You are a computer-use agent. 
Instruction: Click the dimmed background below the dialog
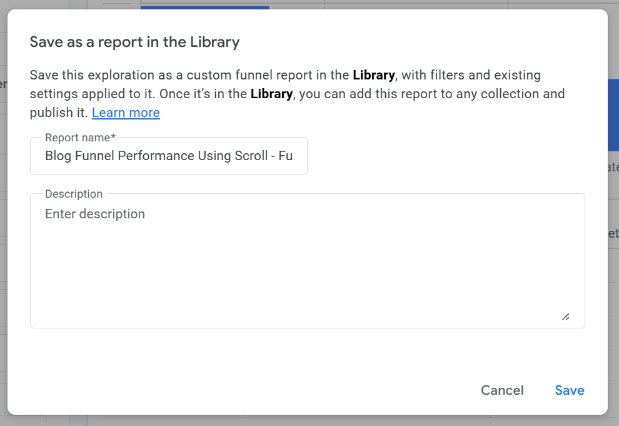click(x=300, y=420)
